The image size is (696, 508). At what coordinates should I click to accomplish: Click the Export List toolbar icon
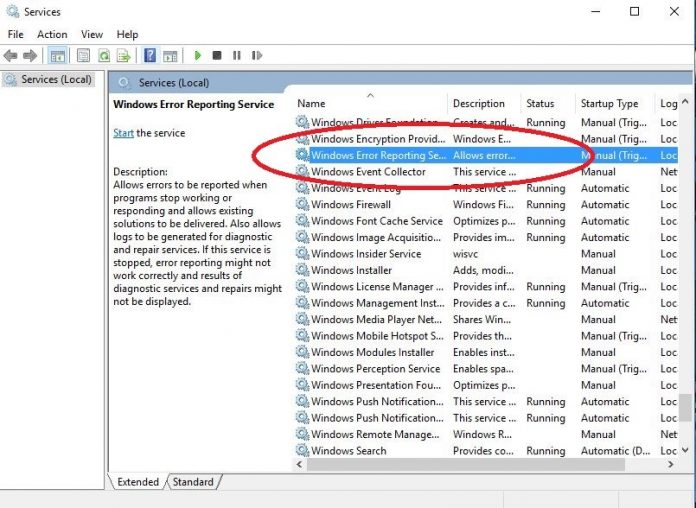click(123, 56)
